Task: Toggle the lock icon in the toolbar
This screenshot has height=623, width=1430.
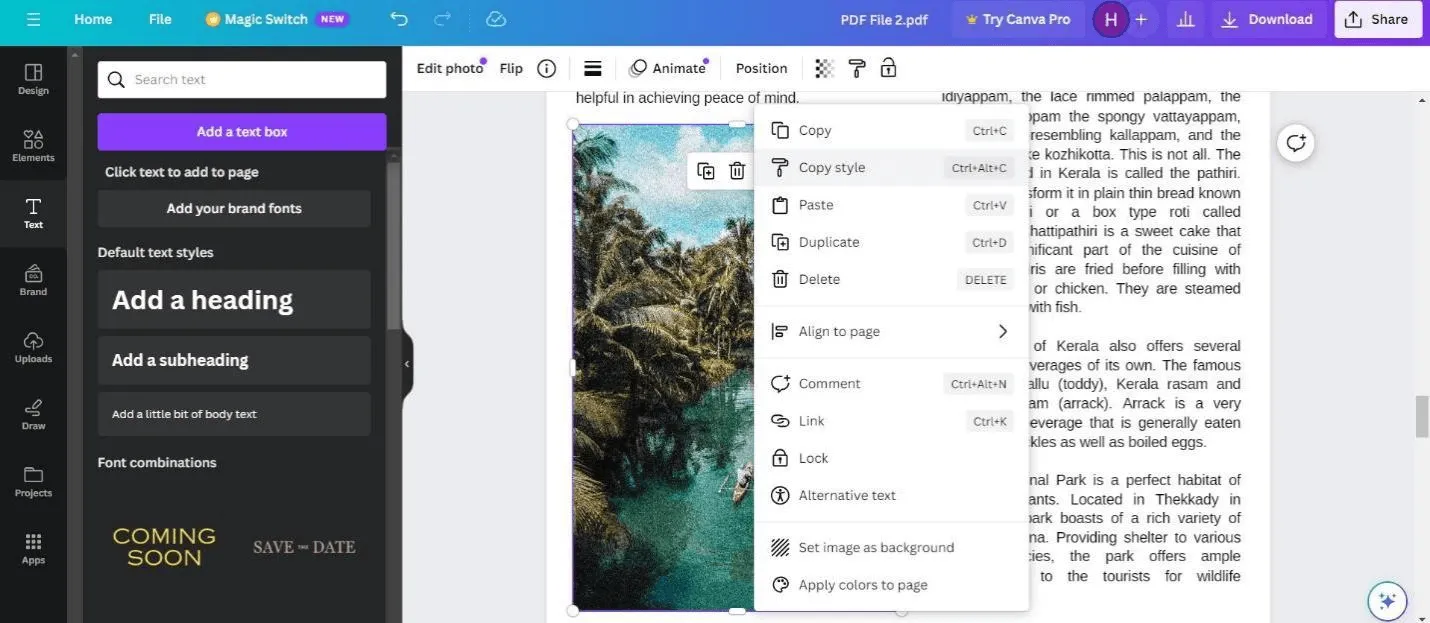Action: 888,67
